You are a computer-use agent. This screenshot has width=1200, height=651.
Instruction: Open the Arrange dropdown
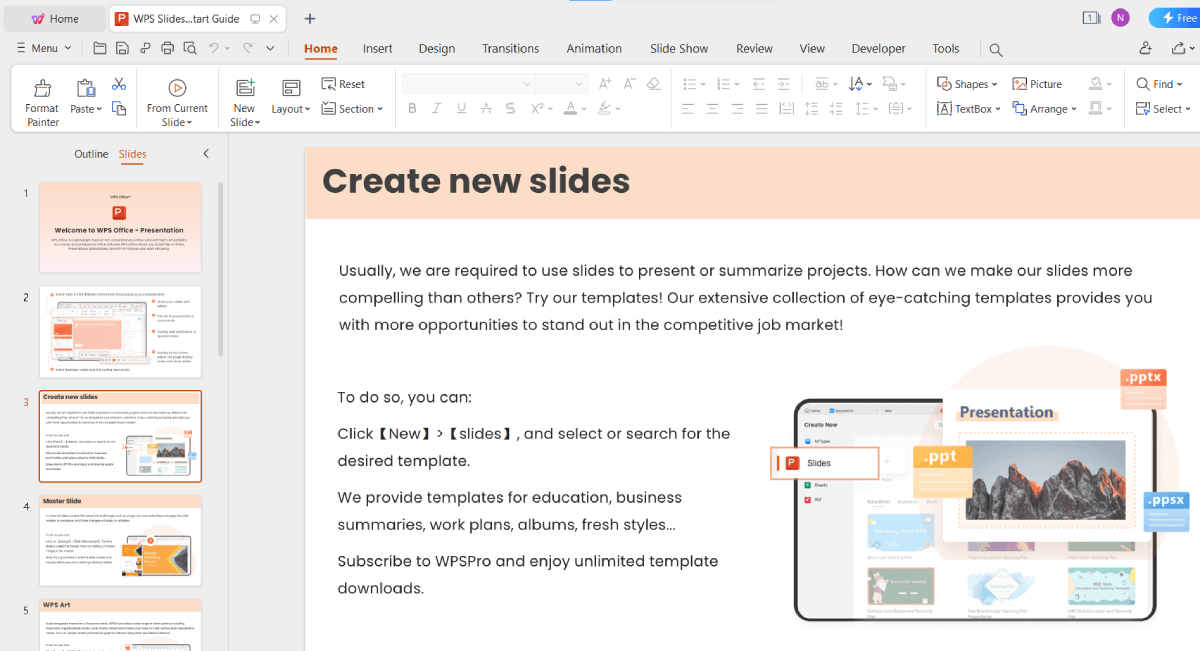pos(1044,109)
